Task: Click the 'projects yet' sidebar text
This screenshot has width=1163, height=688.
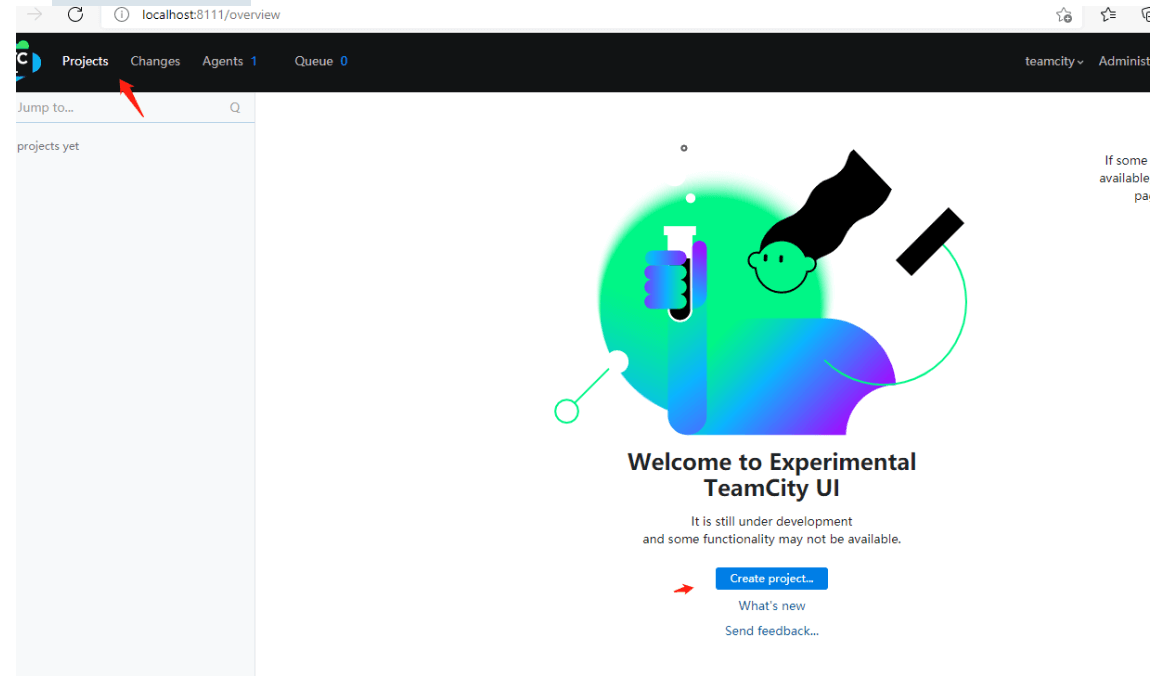Action: tap(47, 146)
